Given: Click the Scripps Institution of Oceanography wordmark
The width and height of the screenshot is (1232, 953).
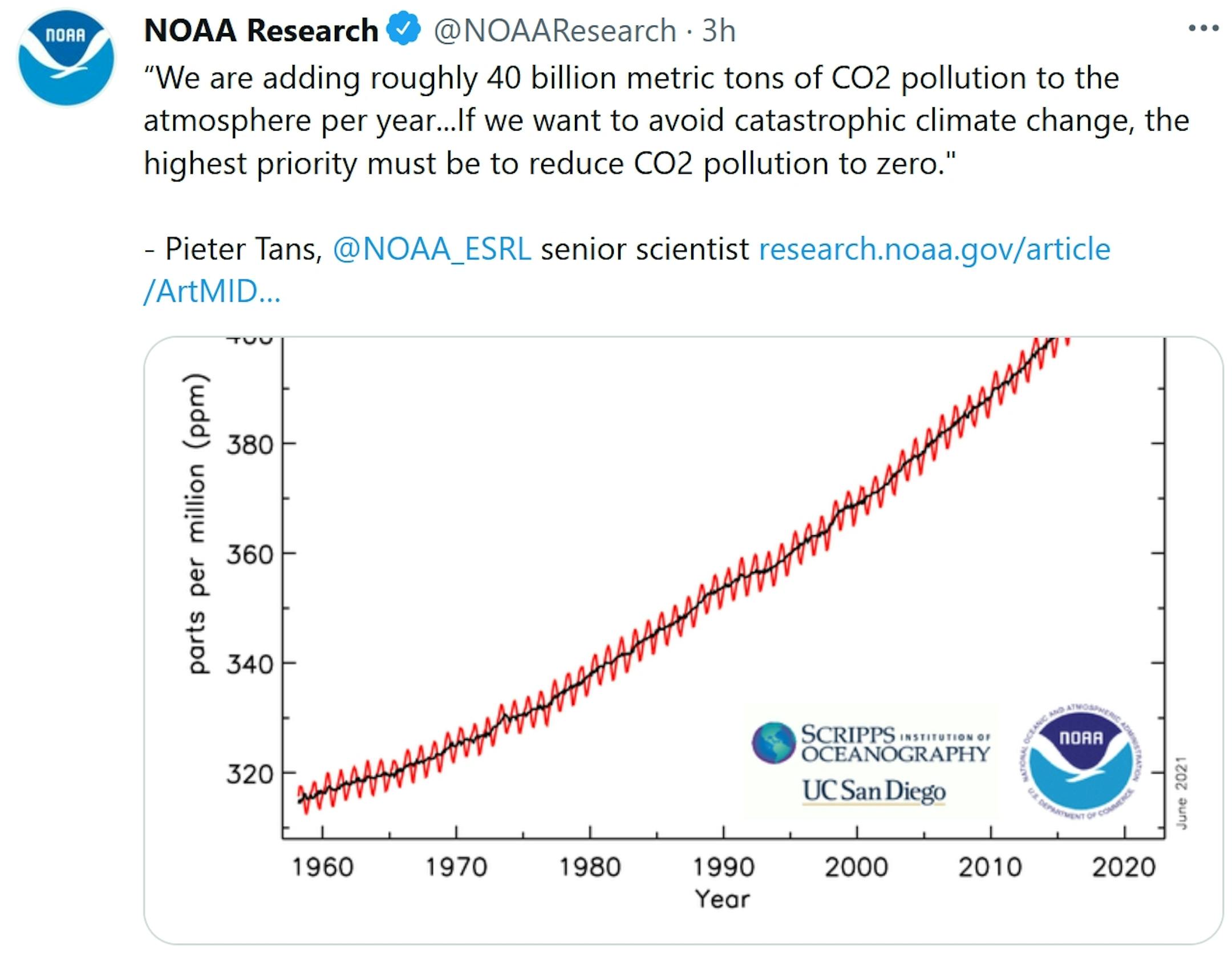Looking at the screenshot, I should point(895,744).
